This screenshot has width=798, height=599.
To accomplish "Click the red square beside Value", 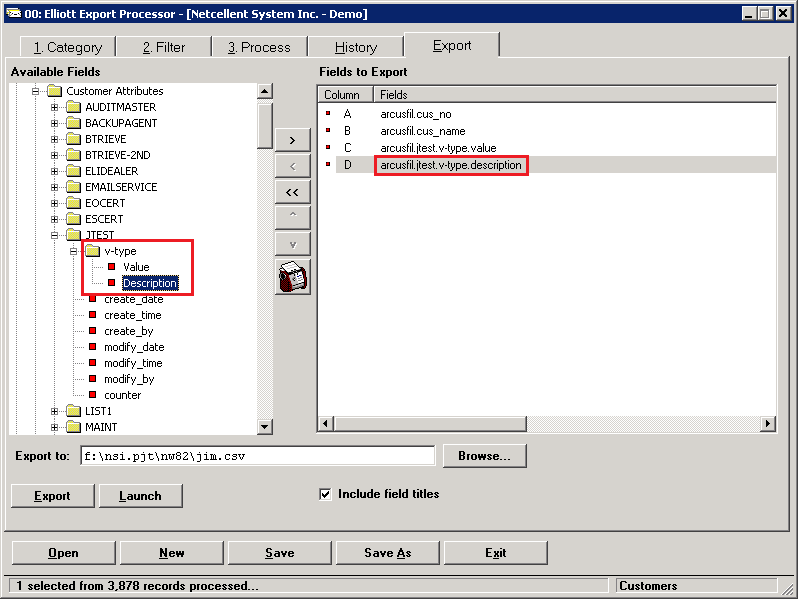I will tap(111, 267).
